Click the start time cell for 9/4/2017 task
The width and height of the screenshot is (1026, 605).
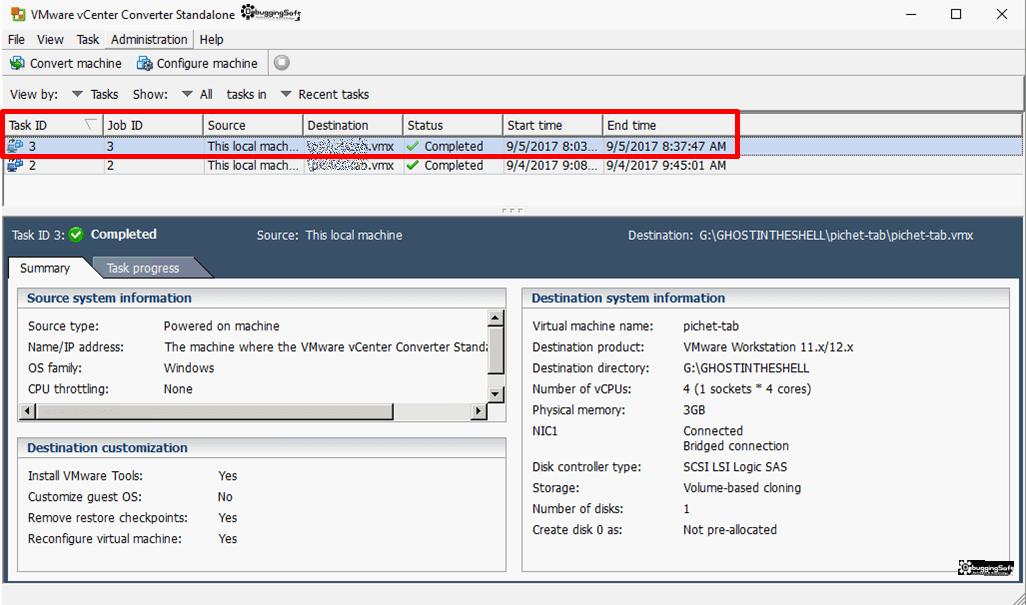coord(553,165)
